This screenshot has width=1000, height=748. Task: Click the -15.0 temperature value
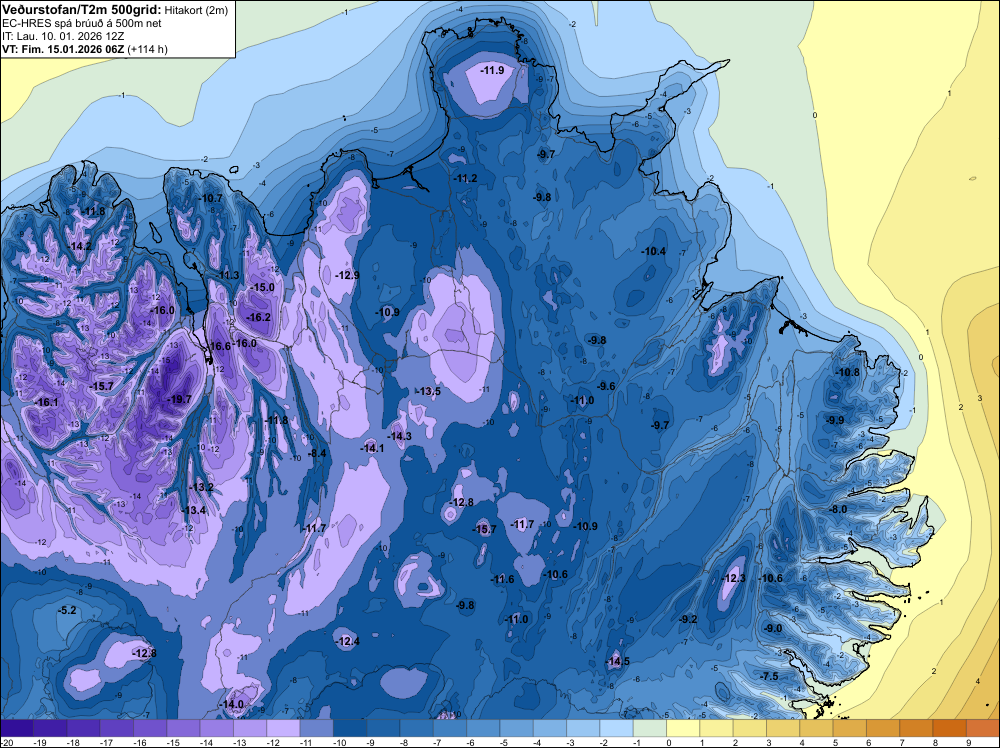(262, 288)
